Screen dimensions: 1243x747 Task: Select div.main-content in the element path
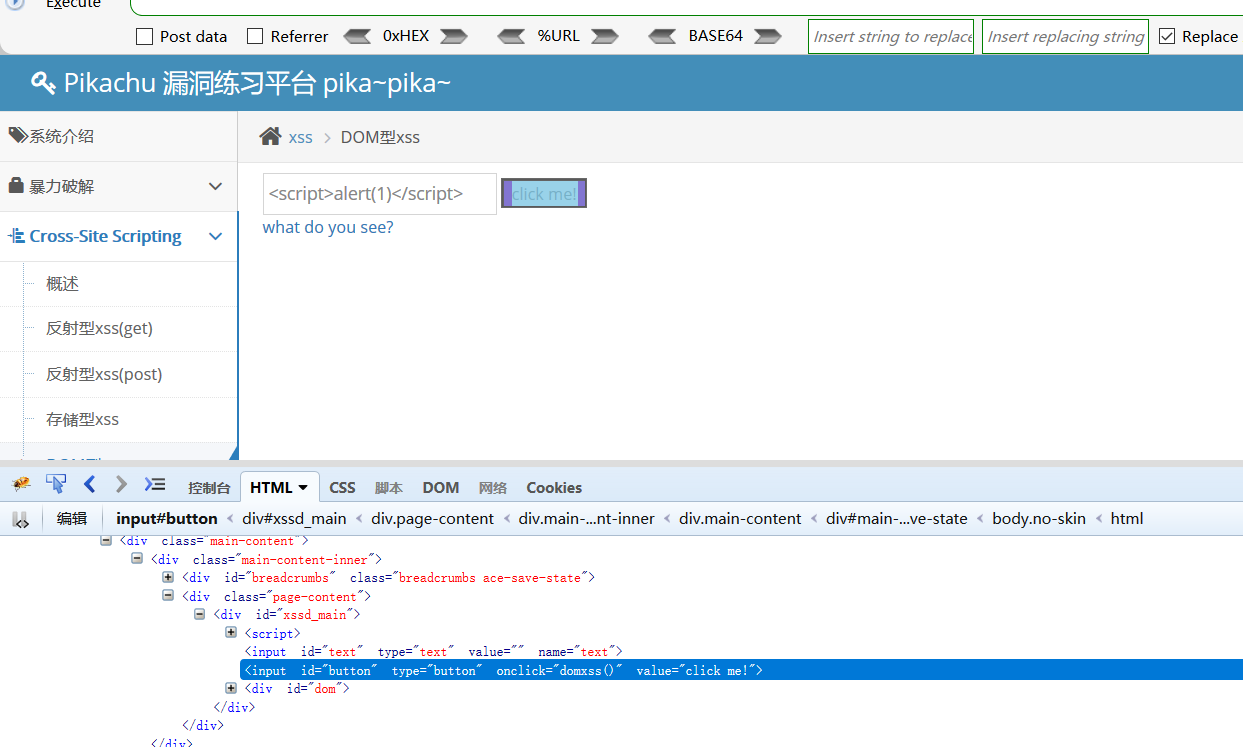740,518
